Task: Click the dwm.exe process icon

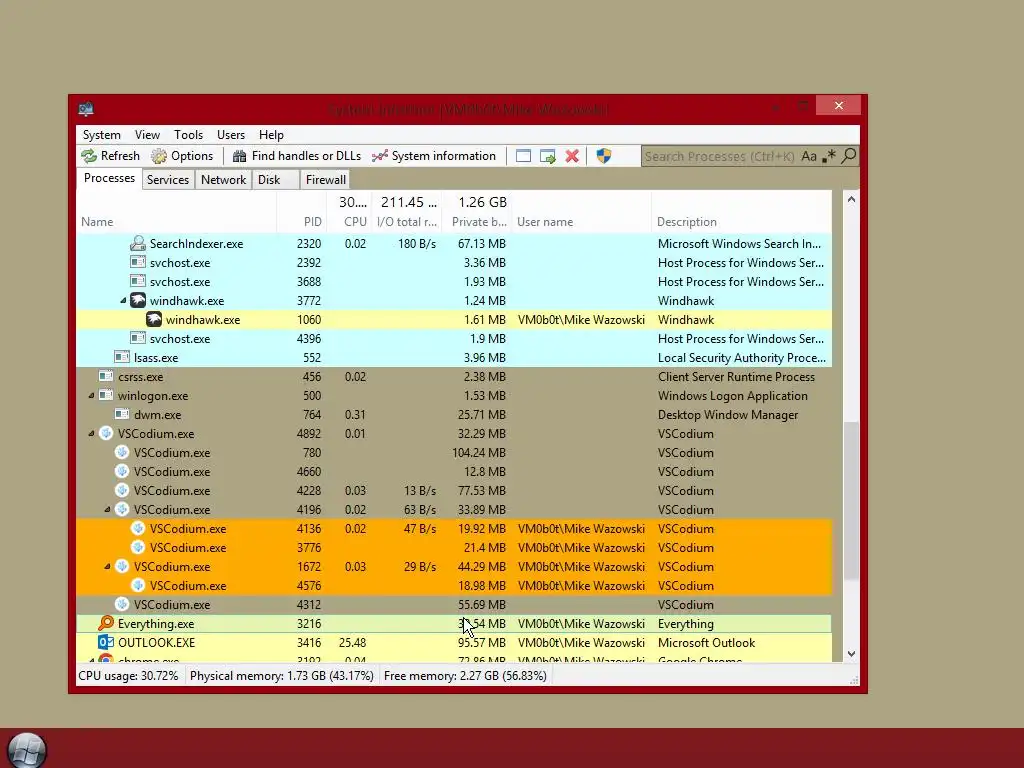Action: click(121, 414)
